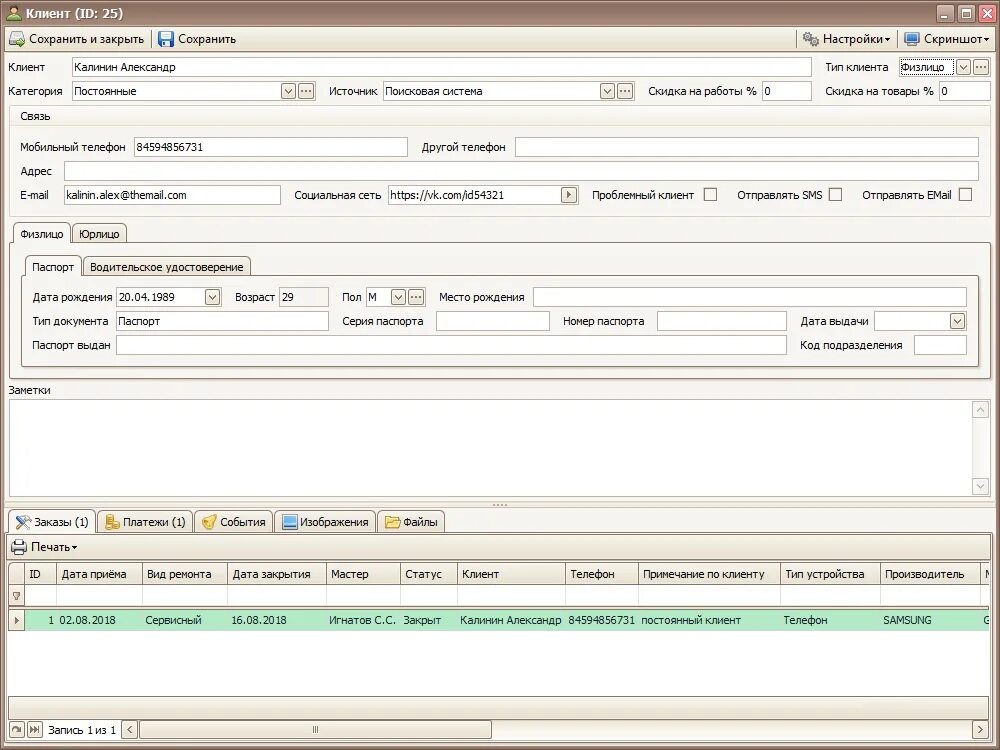Click the постоянный клиент note cell
The image size is (1000, 750).
click(x=709, y=620)
